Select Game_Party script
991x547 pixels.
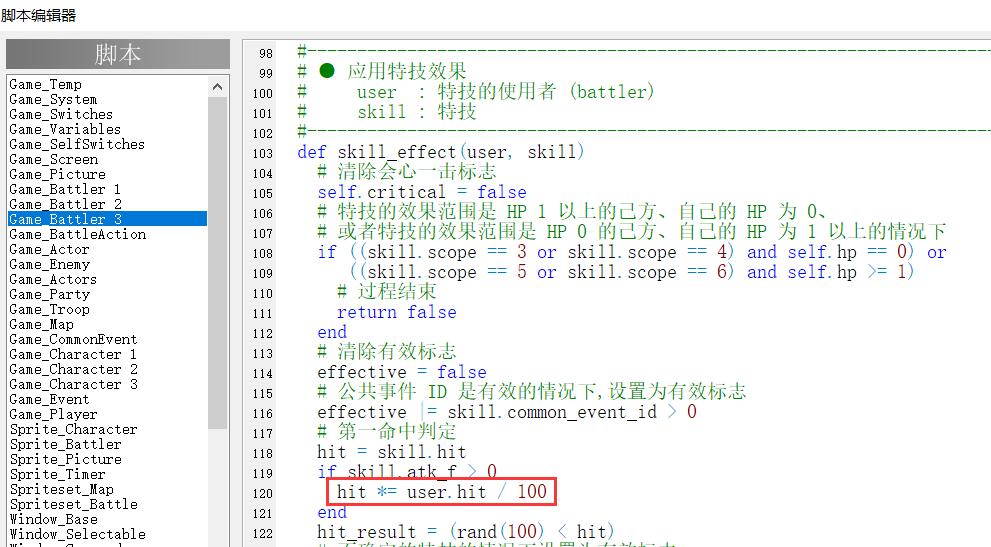coord(49,295)
